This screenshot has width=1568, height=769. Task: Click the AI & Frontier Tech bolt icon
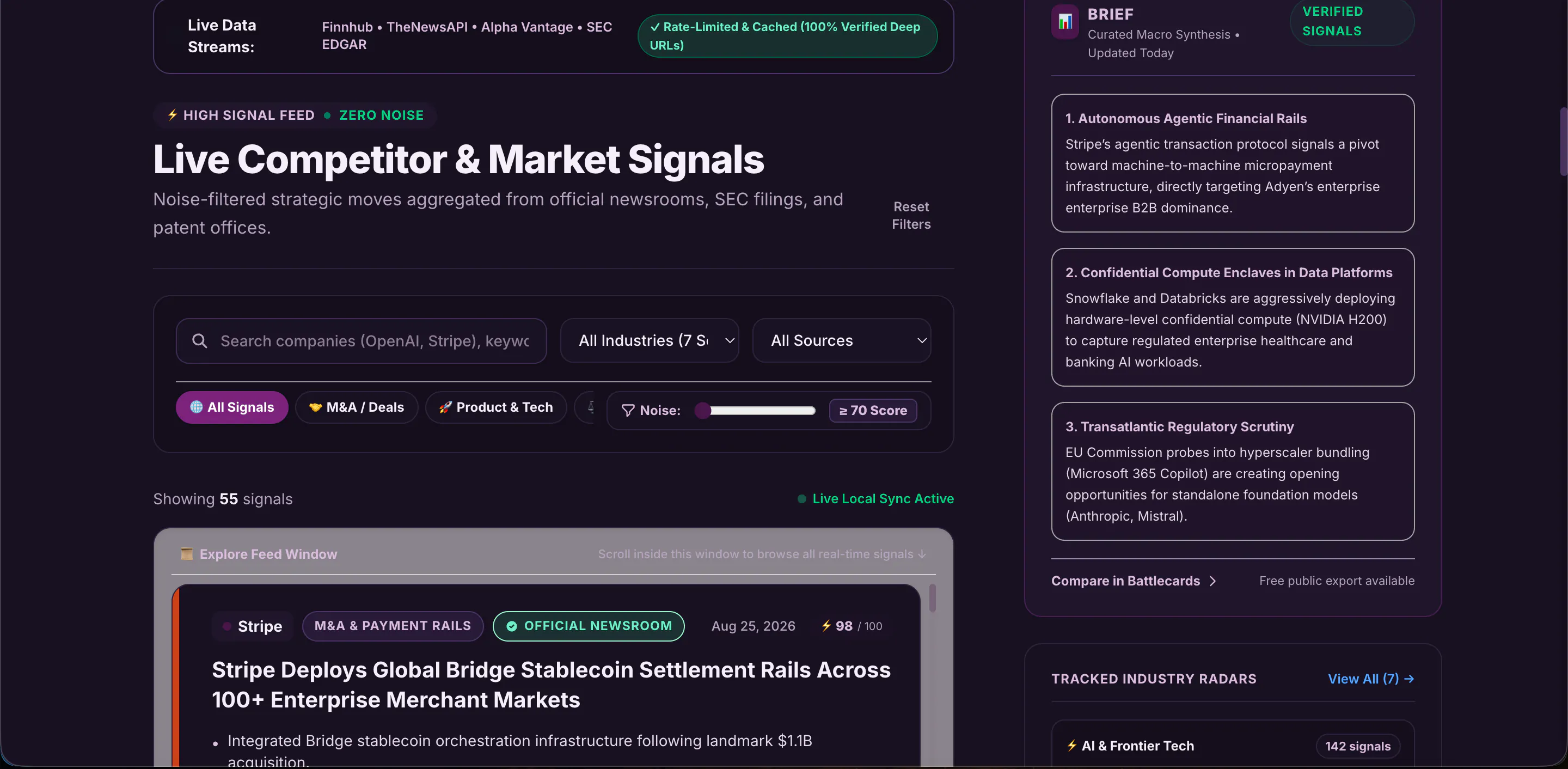tap(1072, 746)
